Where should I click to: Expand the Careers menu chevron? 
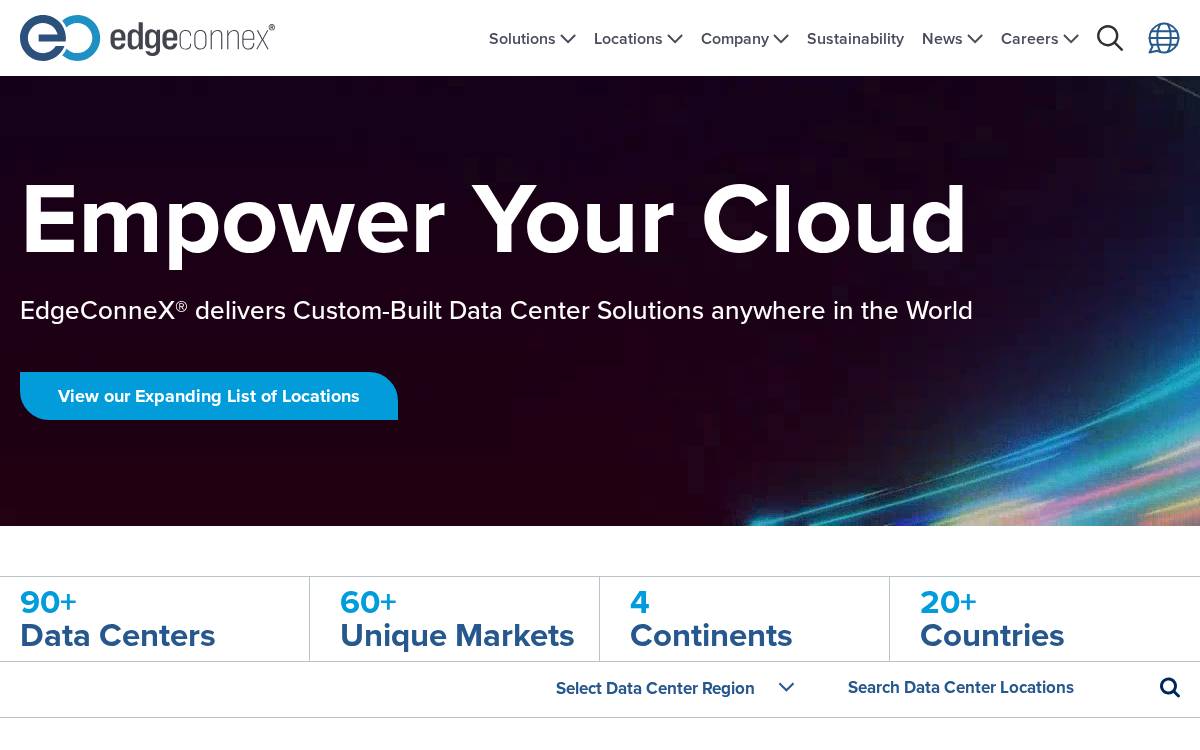(1071, 39)
